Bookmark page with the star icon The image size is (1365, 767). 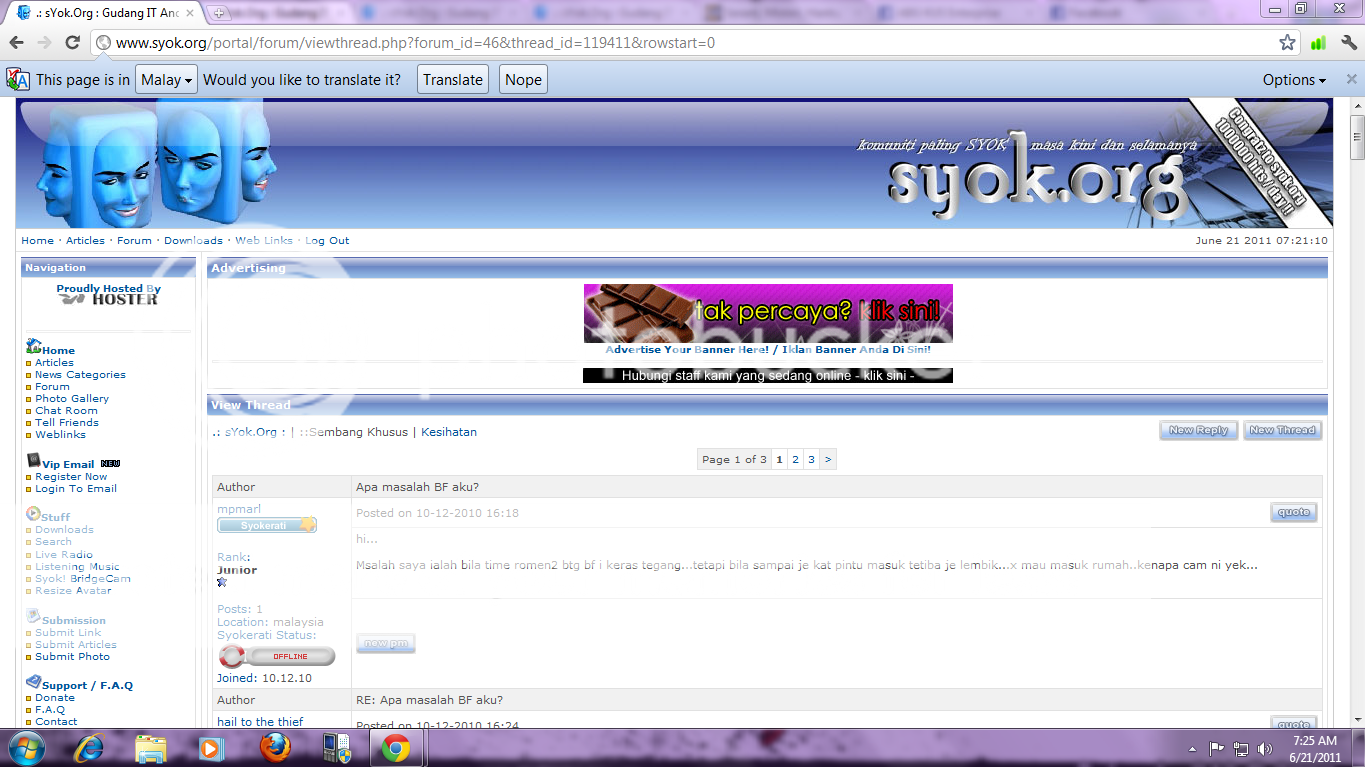click(x=1288, y=43)
